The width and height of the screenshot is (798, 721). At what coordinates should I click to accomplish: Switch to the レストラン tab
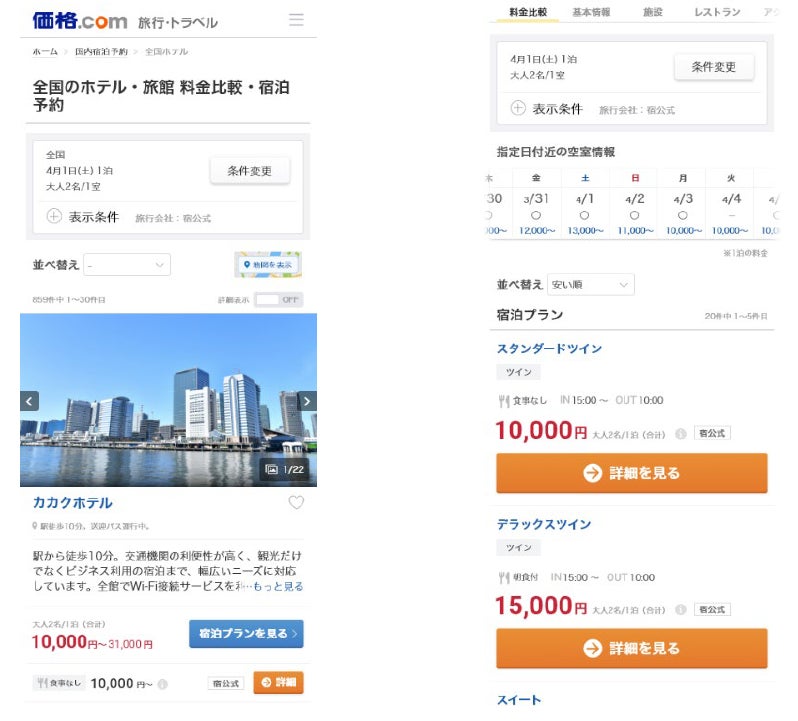717,12
